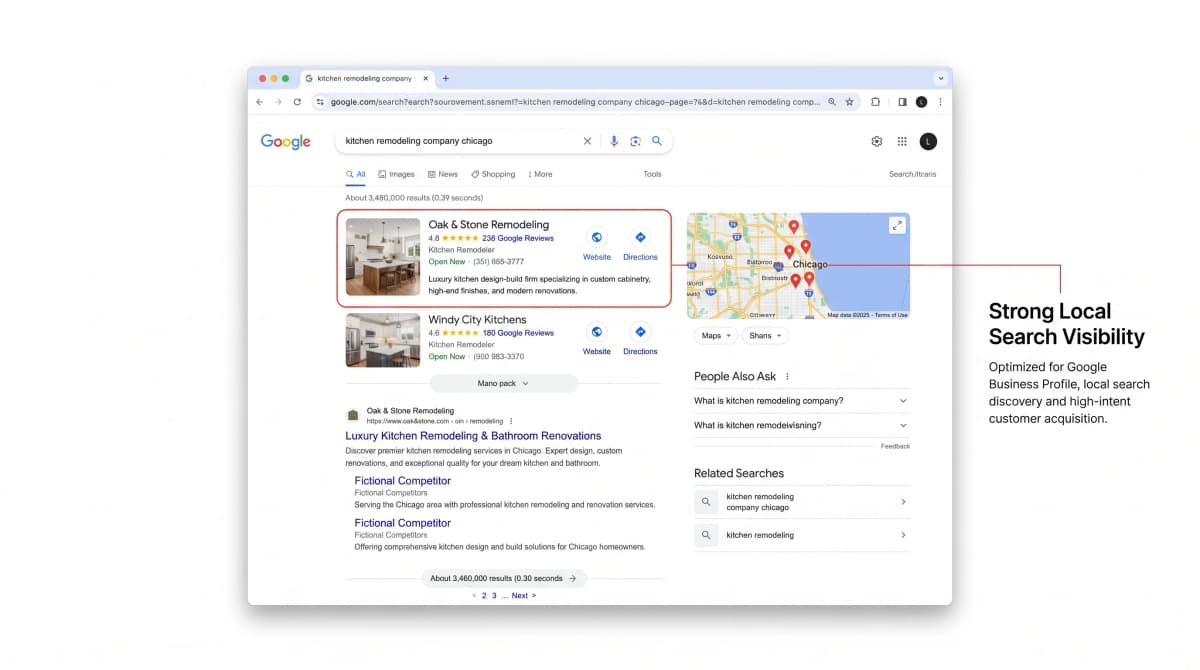1200x670 pixels.
Task: Open the tab search dropdown arrow
Action: point(940,78)
